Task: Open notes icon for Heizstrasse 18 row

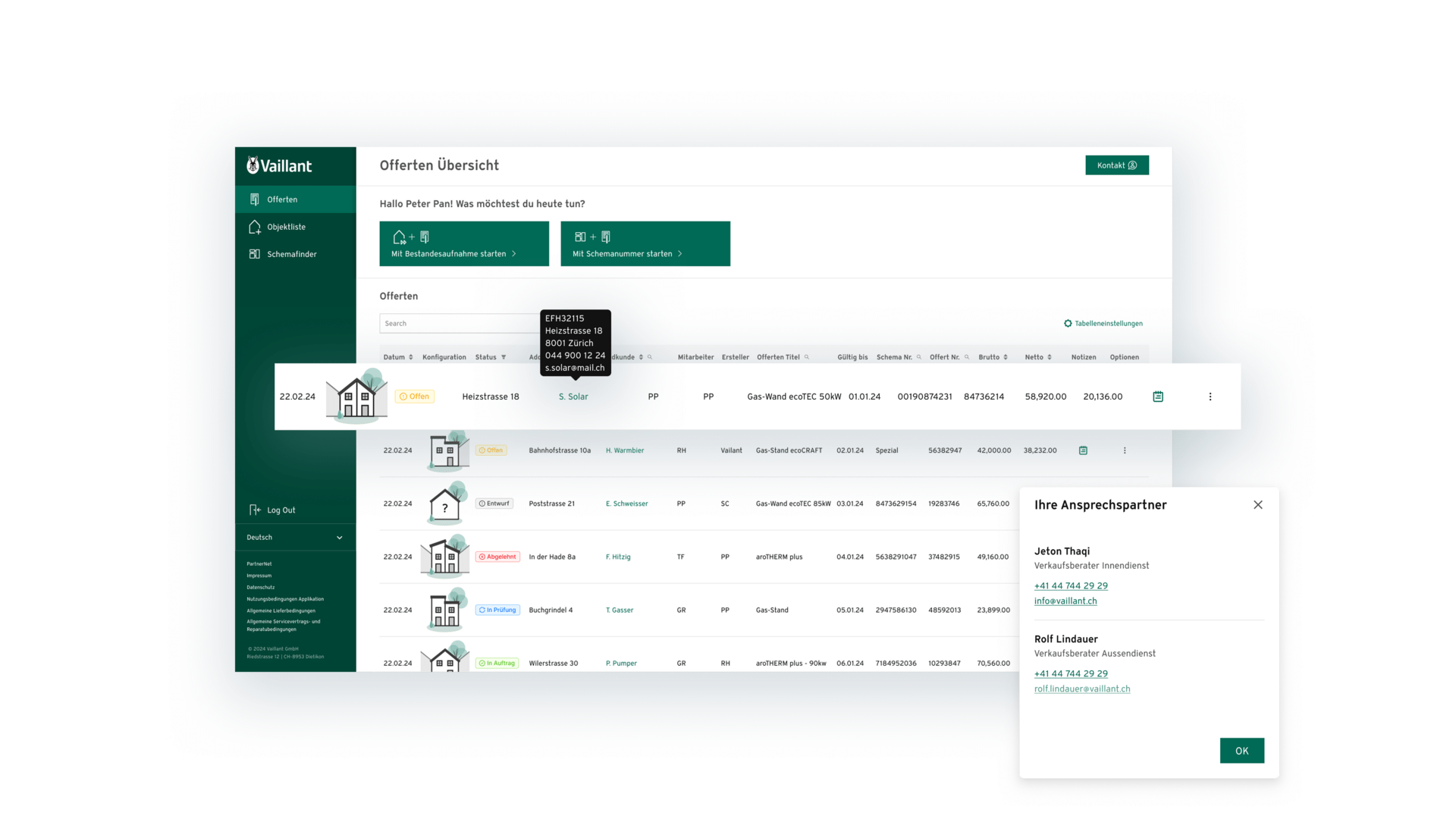Action: coord(1158,397)
